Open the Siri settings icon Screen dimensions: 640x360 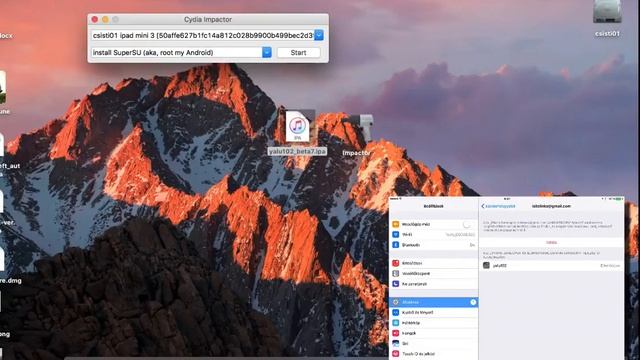click(x=396, y=343)
